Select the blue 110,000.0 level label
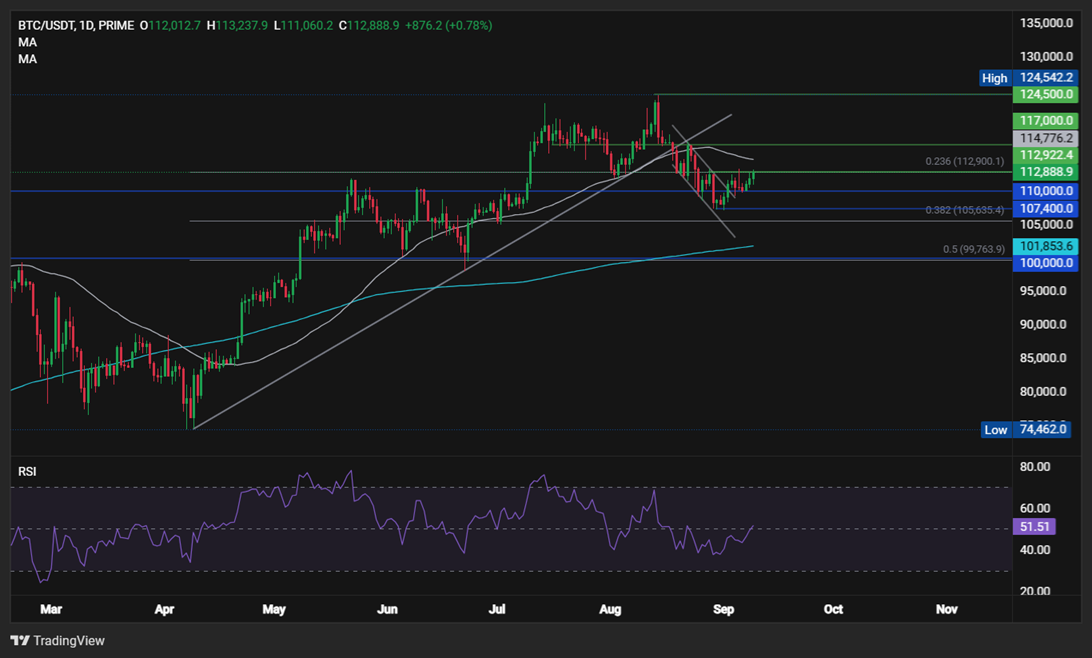Viewport: 1092px width, 658px height. click(1045, 191)
